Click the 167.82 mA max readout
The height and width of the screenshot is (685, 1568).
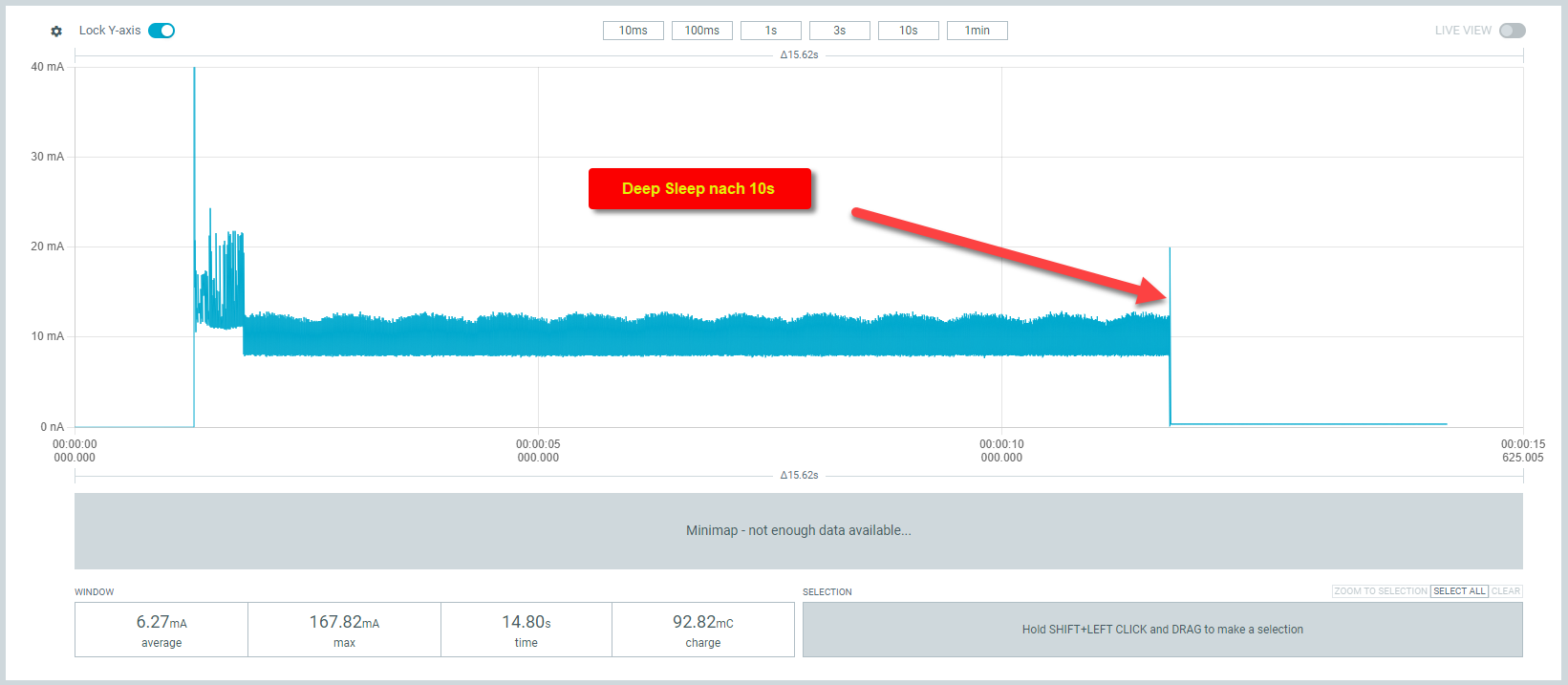tap(344, 630)
